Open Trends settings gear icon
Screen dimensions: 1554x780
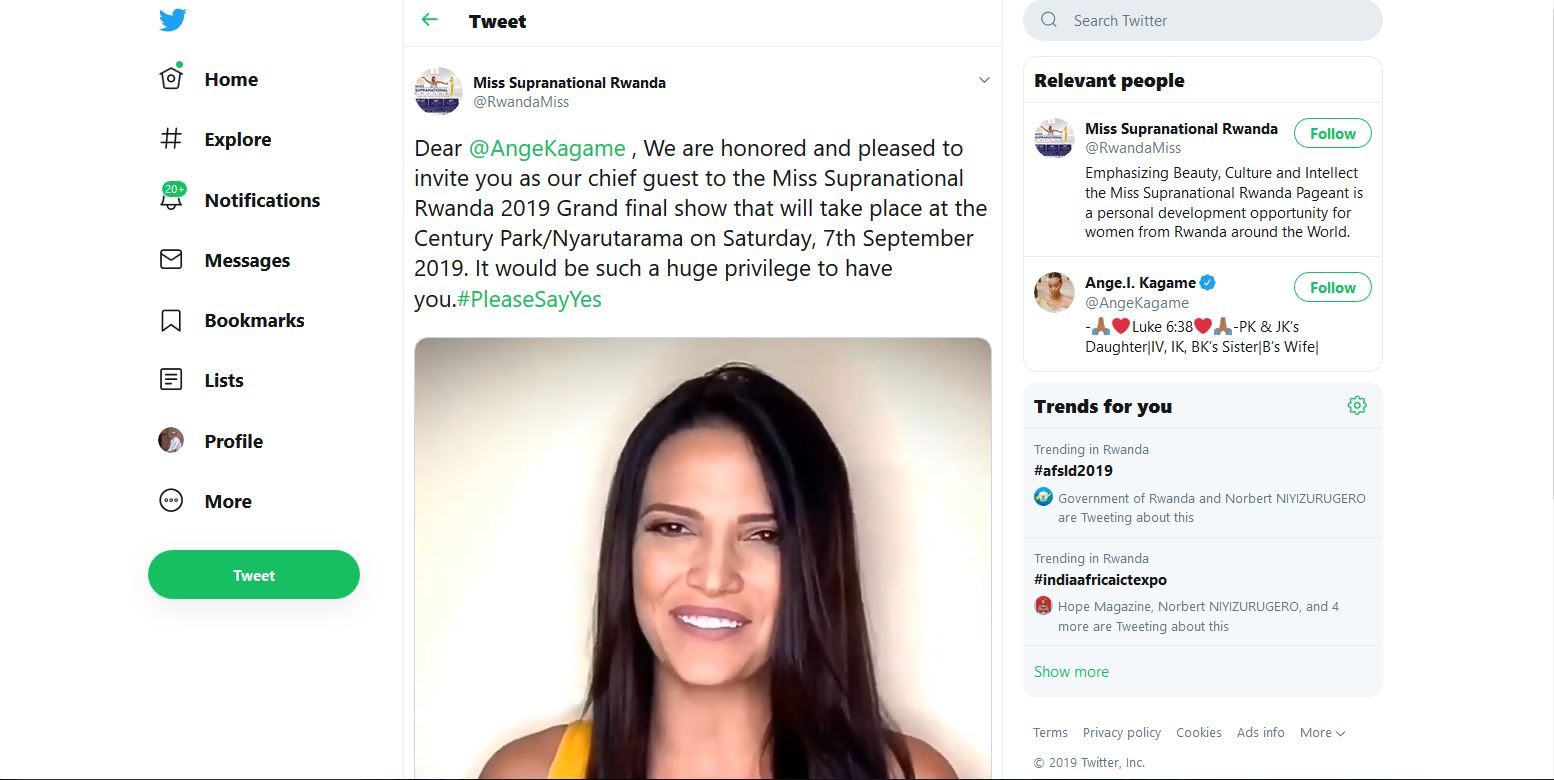[1357, 405]
